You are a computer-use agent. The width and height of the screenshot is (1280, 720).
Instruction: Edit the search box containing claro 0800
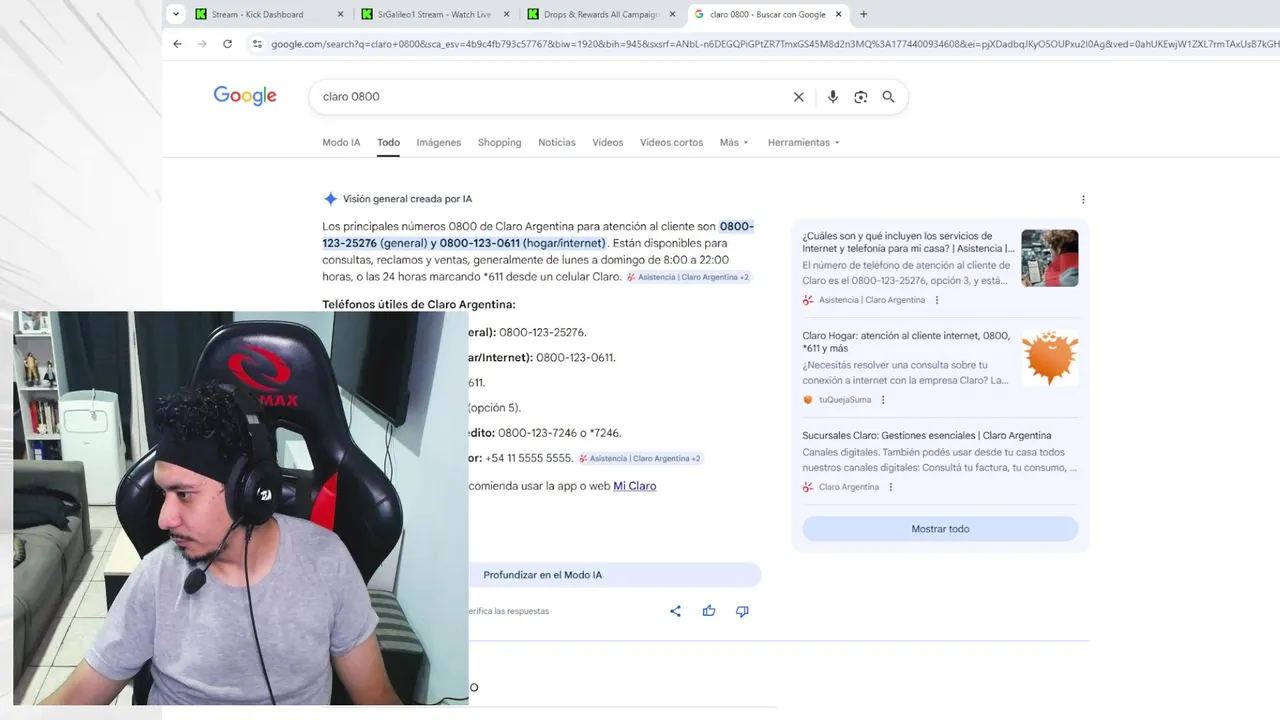[x=550, y=97]
